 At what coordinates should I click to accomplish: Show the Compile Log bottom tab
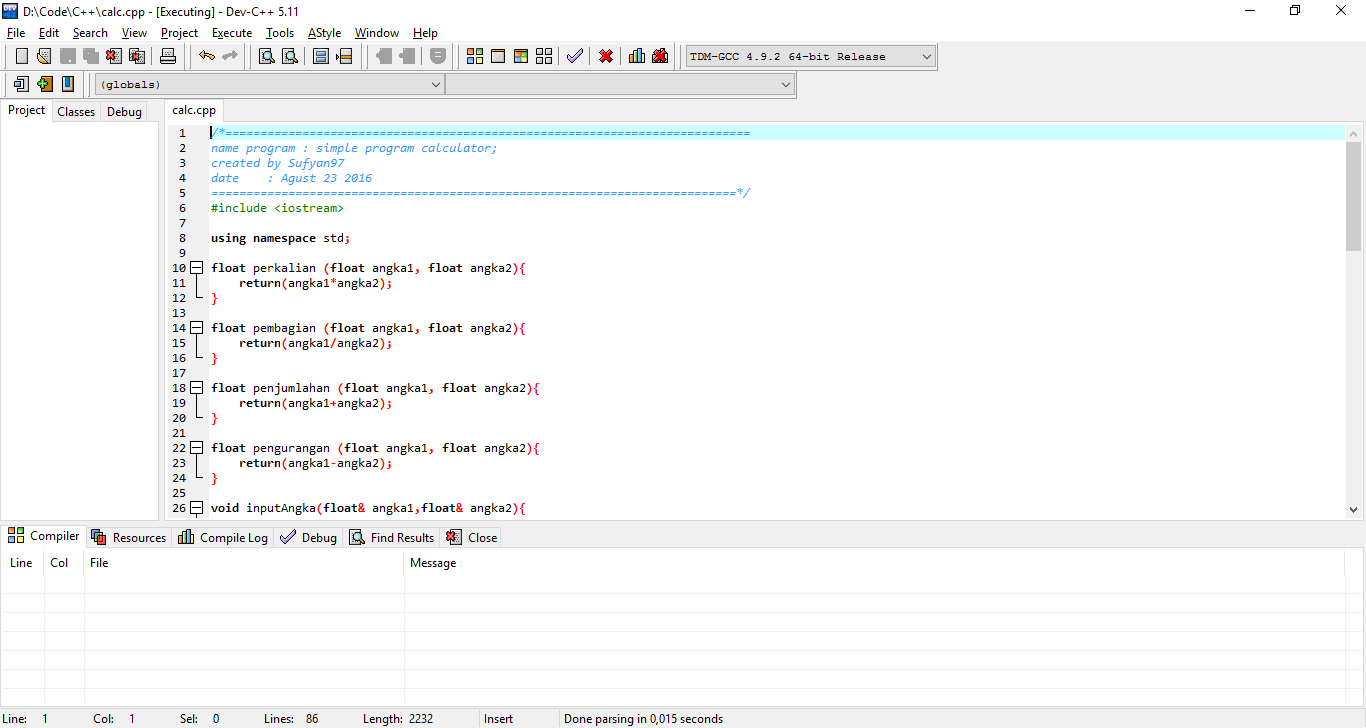pos(223,537)
